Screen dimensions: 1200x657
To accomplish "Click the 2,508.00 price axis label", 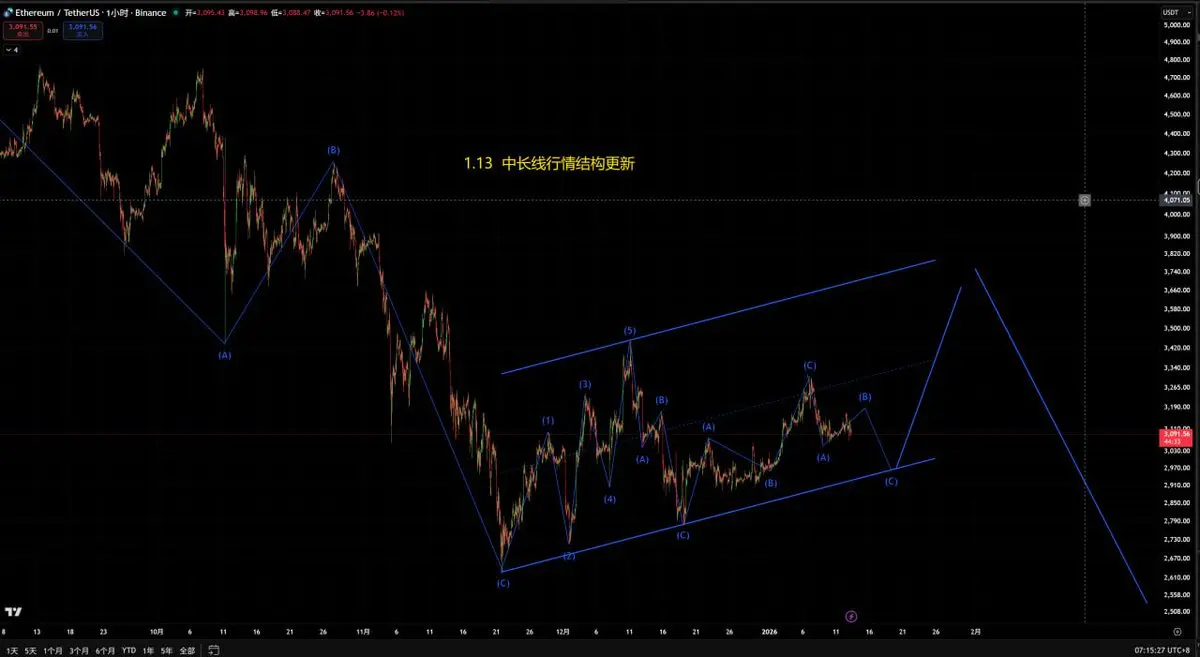I will tap(1176, 612).
